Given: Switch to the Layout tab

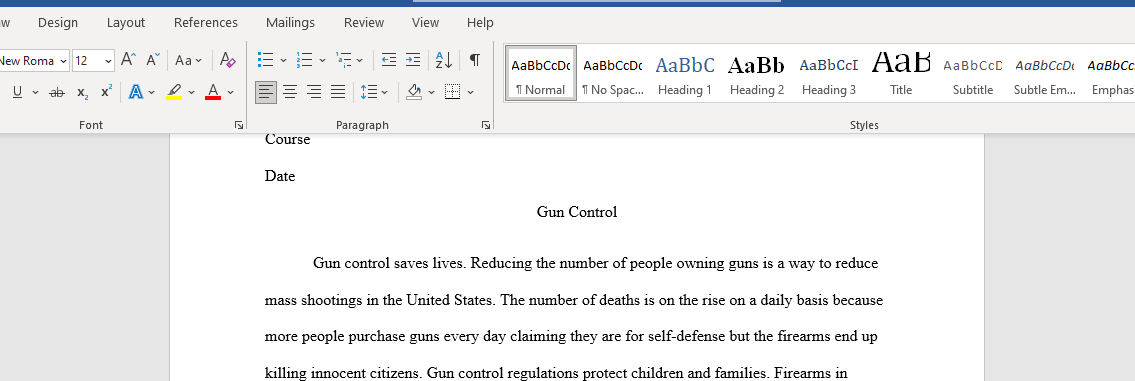Looking at the screenshot, I should click(x=126, y=22).
